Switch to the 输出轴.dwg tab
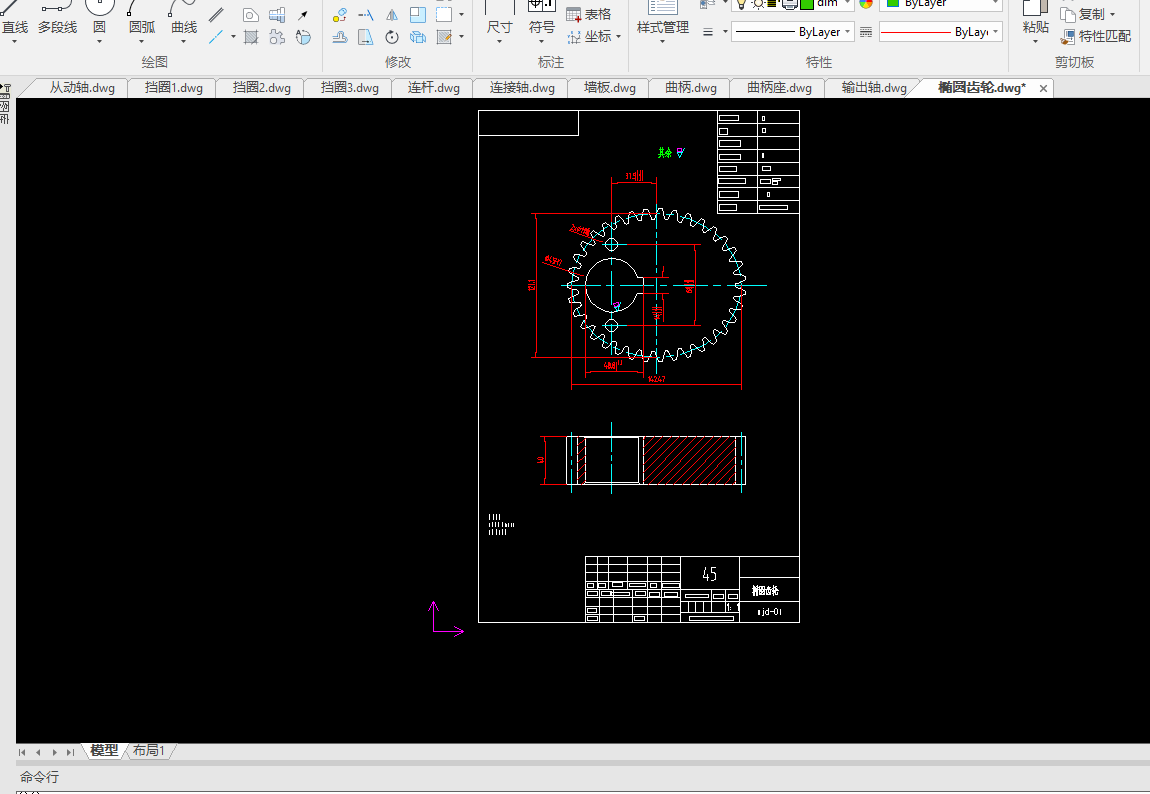Viewport: 1150px width, 794px height. 874,88
